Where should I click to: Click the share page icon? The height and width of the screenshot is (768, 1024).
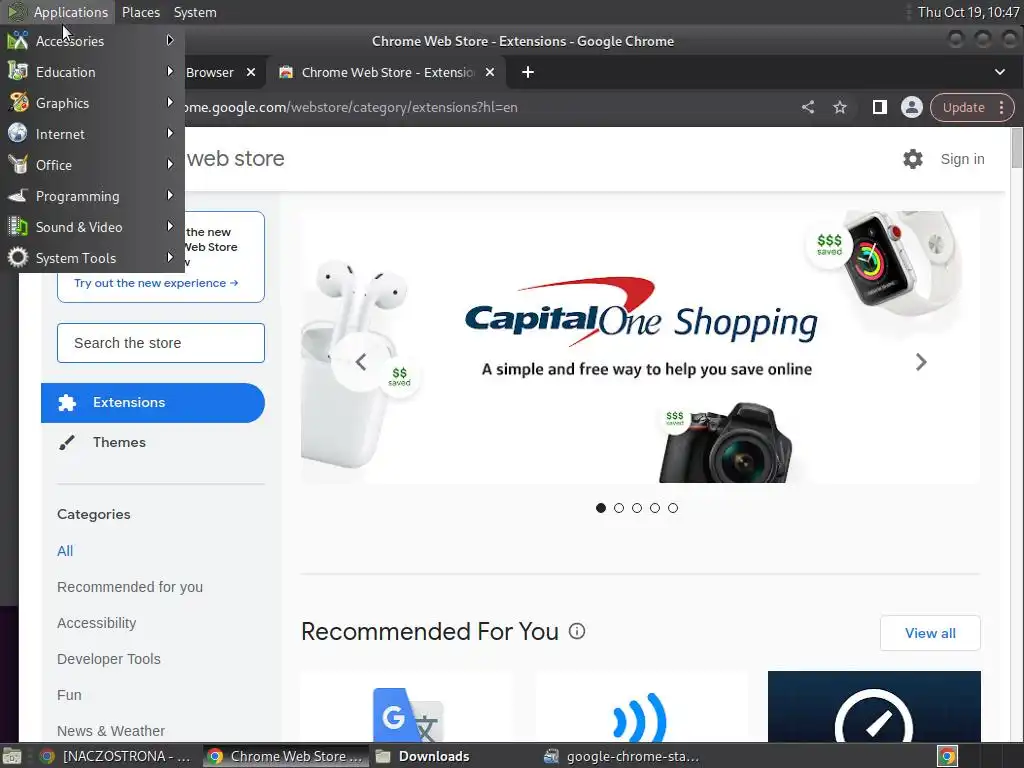(x=808, y=107)
